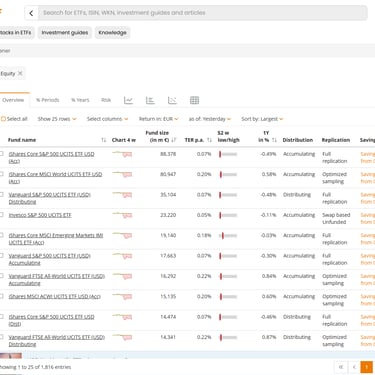The height and width of the screenshot is (375, 375).
Task: Open the Investment guides filter
Action: tap(65, 33)
